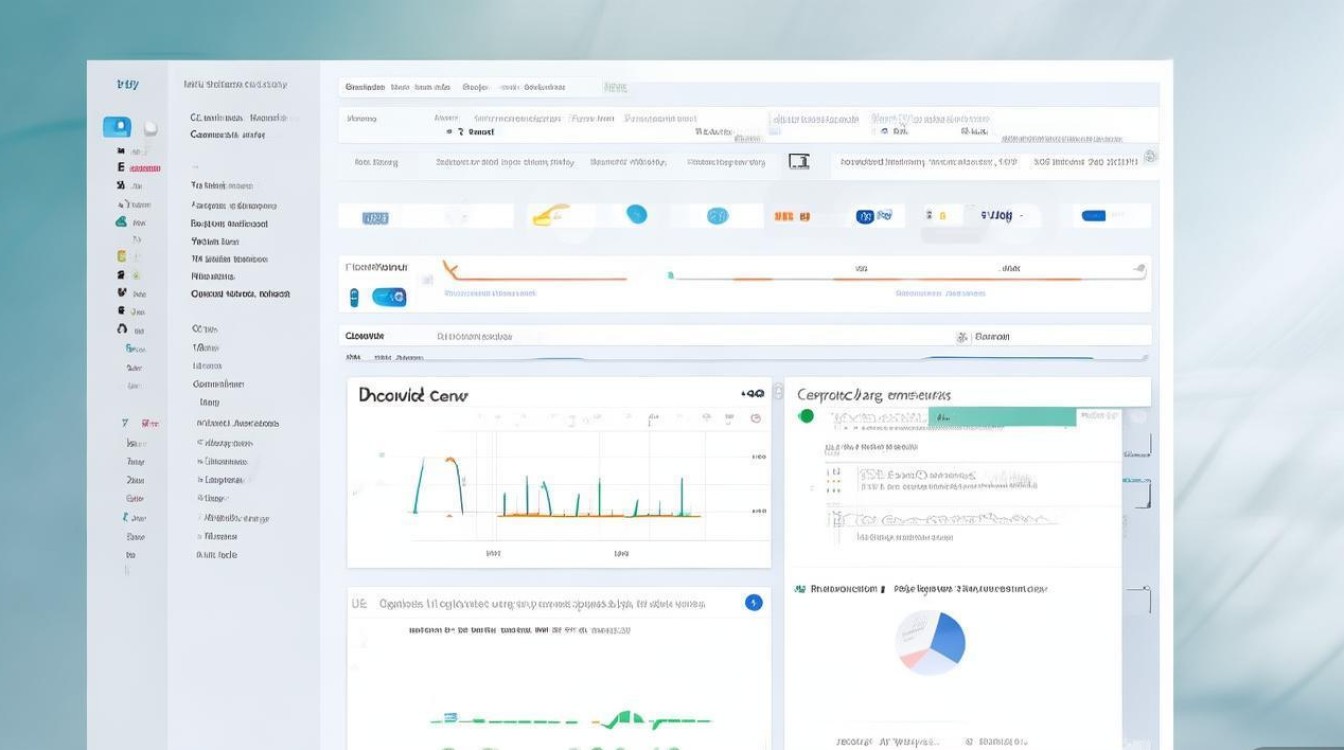Click the dark blue button at the start of the icon strip

[x=375, y=217]
